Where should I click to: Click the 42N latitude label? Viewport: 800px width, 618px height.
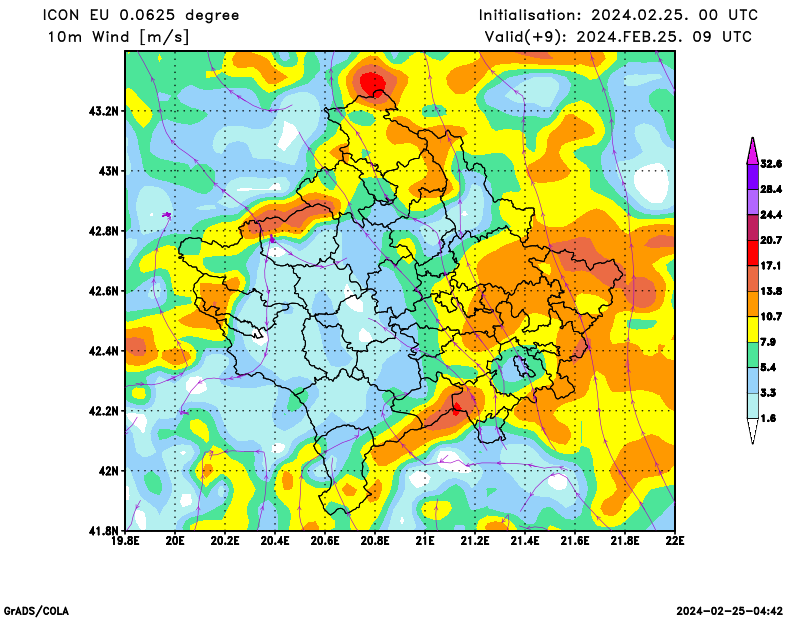[x=109, y=471]
